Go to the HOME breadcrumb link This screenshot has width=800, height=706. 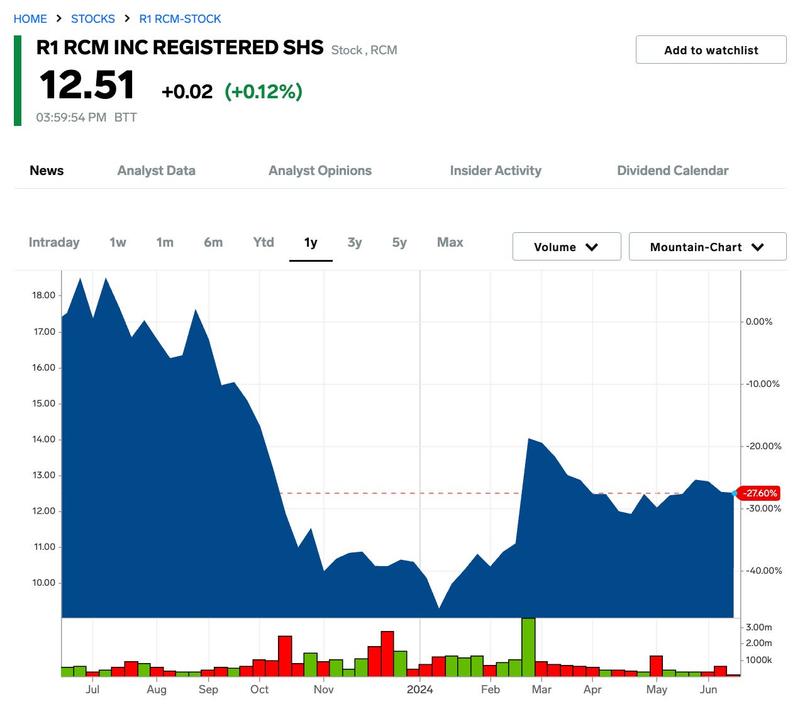tap(30, 19)
